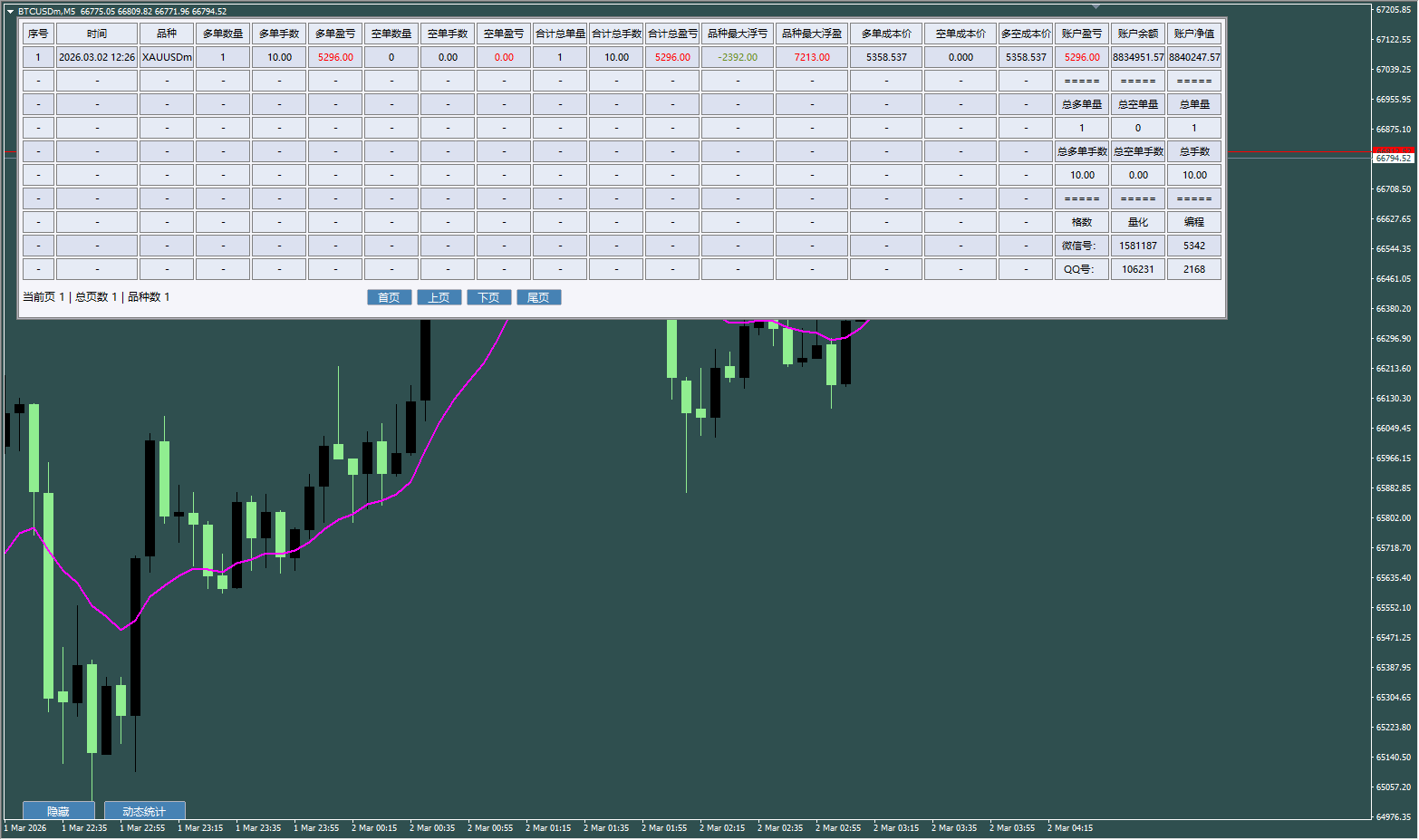Jump to last page with 尾页 button

tap(539, 297)
